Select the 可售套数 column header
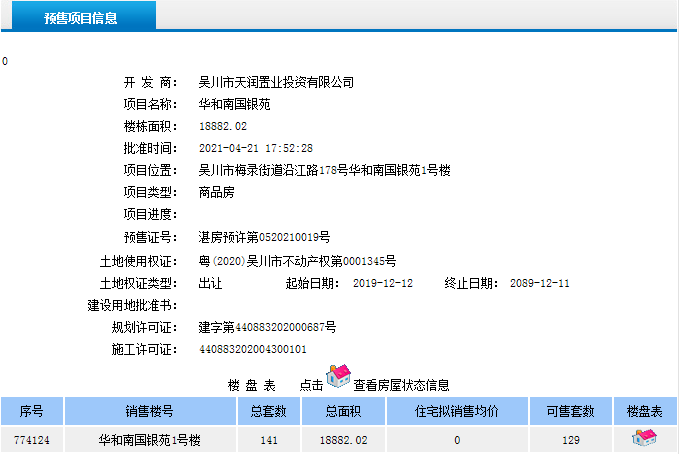Screen dimensions: 680x454 tap(570, 411)
